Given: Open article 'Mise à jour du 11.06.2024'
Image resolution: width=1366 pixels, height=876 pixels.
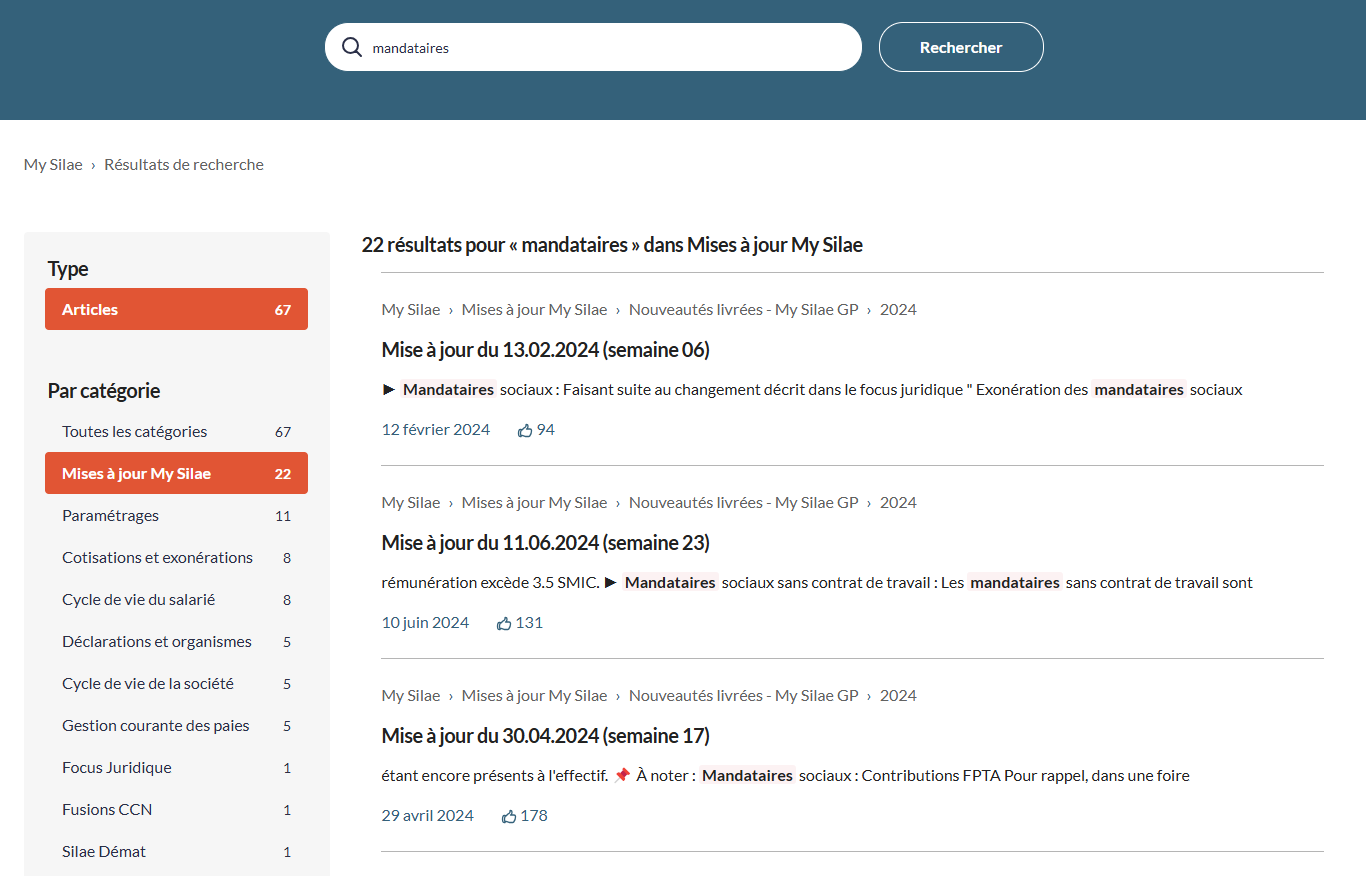Looking at the screenshot, I should pyautogui.click(x=545, y=543).
